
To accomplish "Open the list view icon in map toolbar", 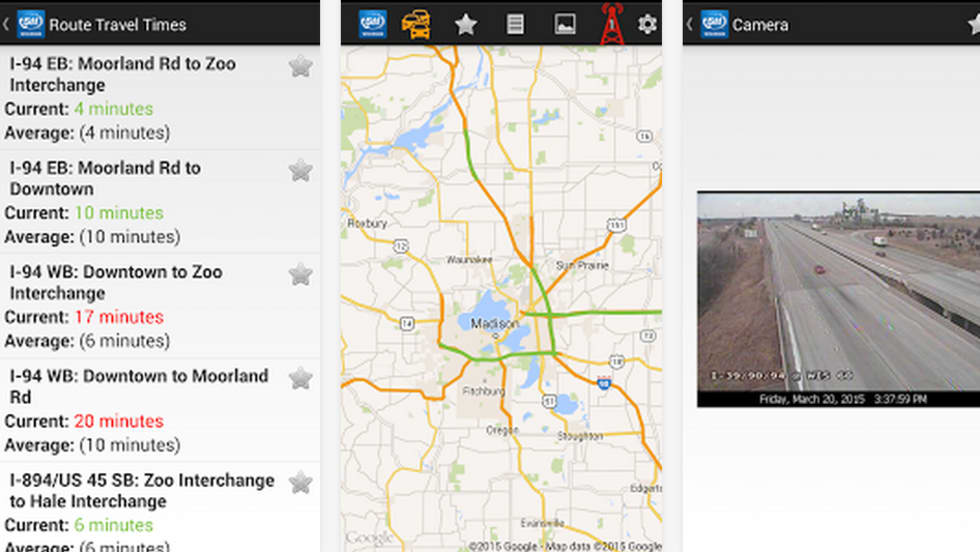I will tap(515, 24).
